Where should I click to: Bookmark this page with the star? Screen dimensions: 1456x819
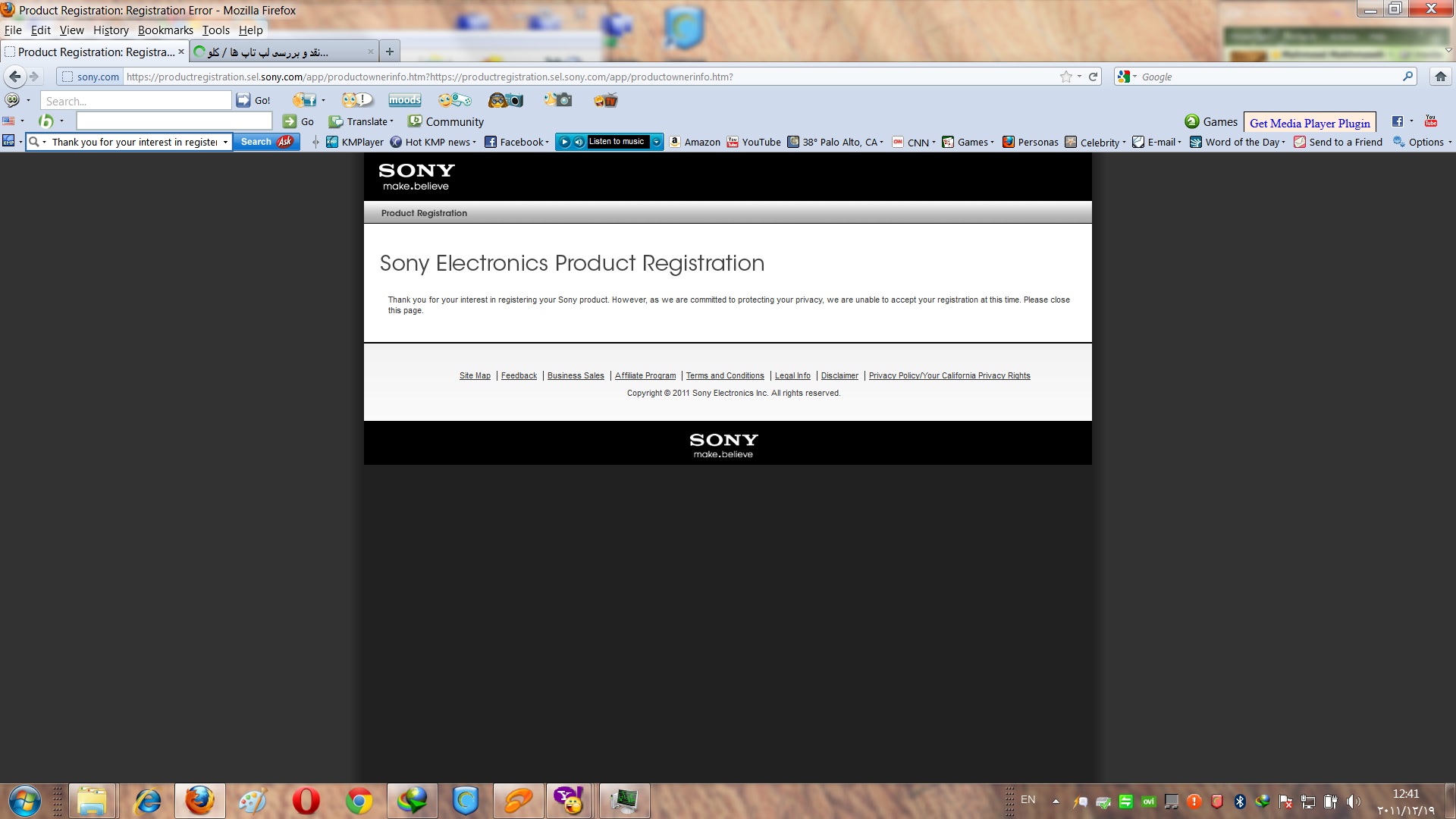(x=1066, y=77)
